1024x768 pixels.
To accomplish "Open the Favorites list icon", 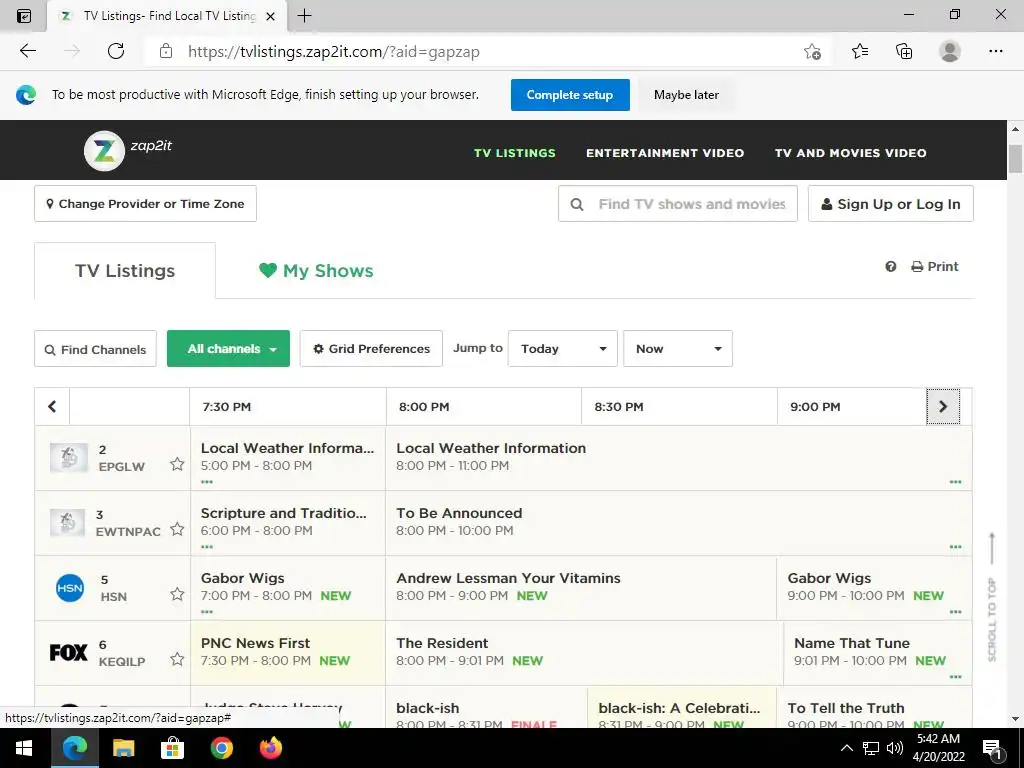I will 859,51.
